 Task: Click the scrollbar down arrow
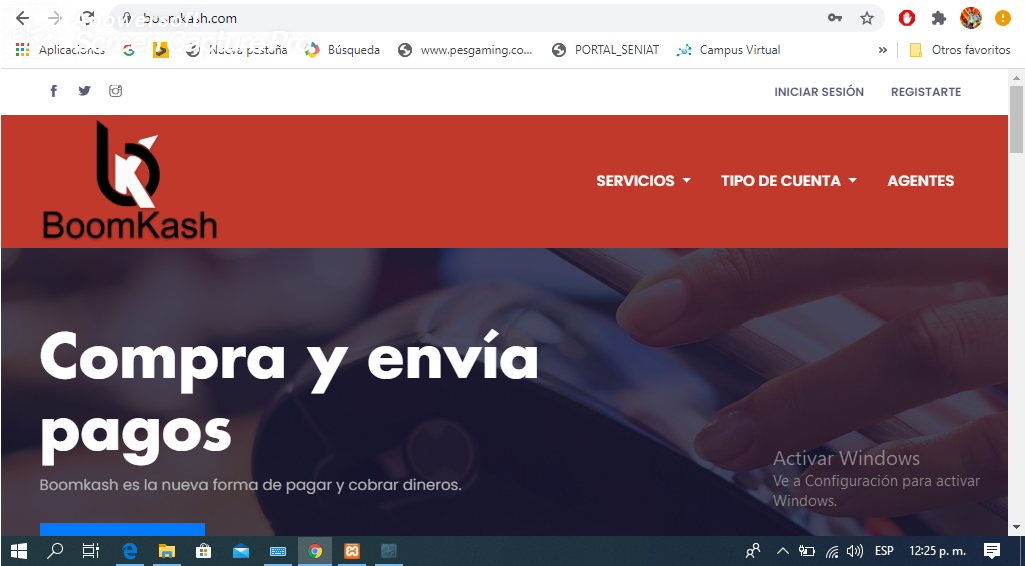[x=1016, y=527]
